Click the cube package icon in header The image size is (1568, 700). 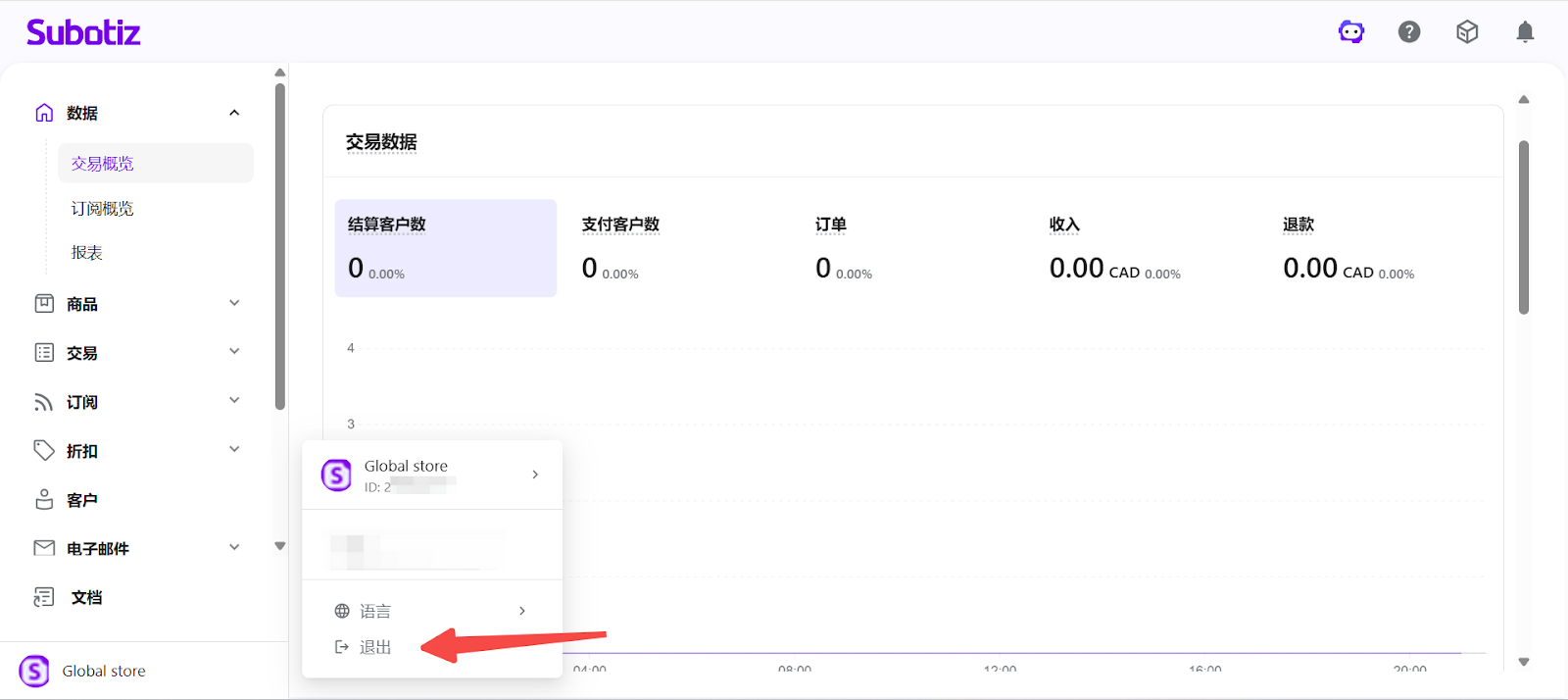click(x=1467, y=32)
